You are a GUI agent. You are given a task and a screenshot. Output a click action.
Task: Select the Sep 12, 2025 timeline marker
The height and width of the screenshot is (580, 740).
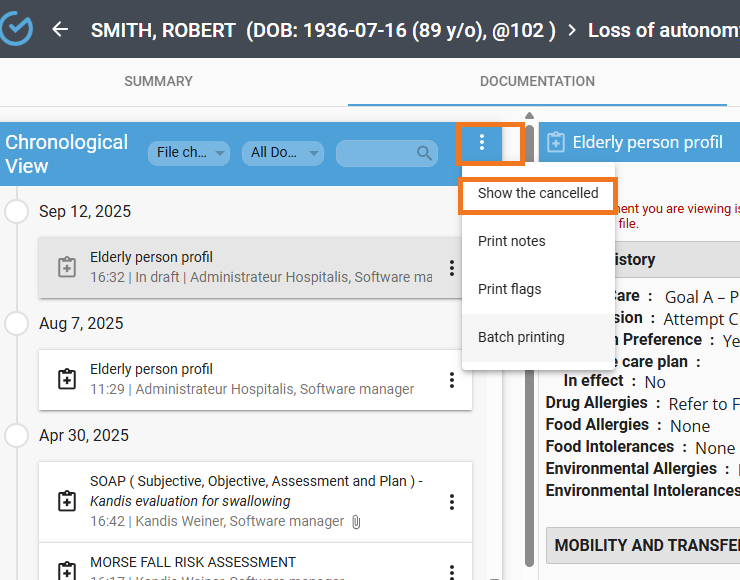[17, 212]
